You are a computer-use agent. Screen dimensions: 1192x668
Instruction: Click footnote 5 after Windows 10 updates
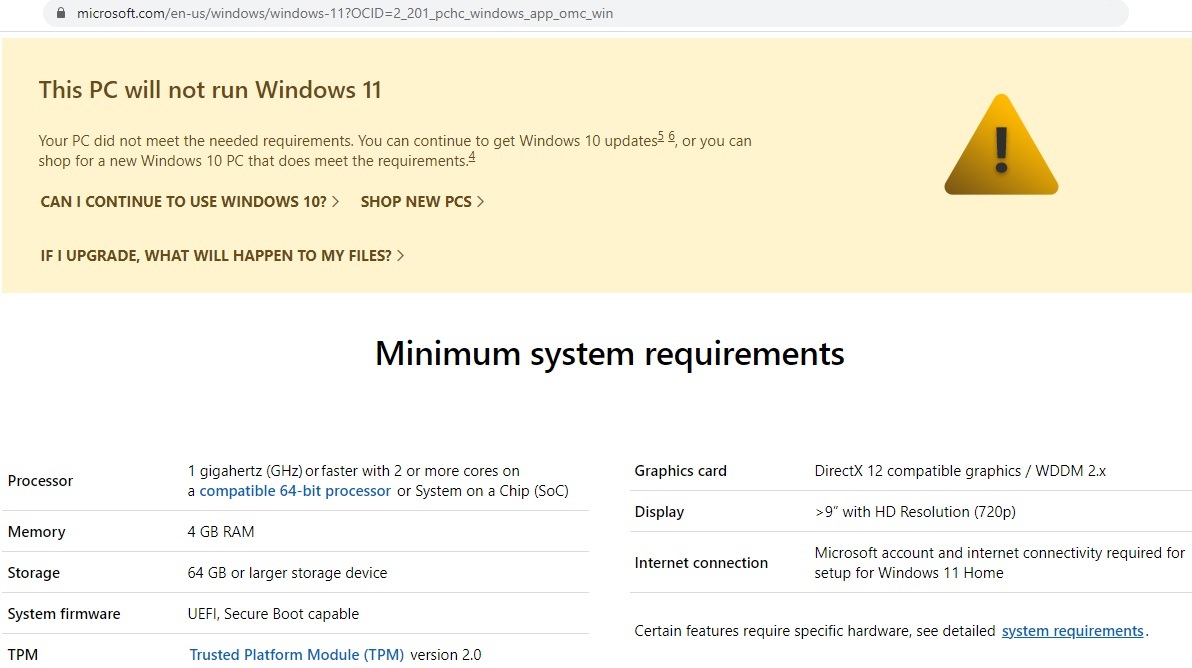click(661, 136)
